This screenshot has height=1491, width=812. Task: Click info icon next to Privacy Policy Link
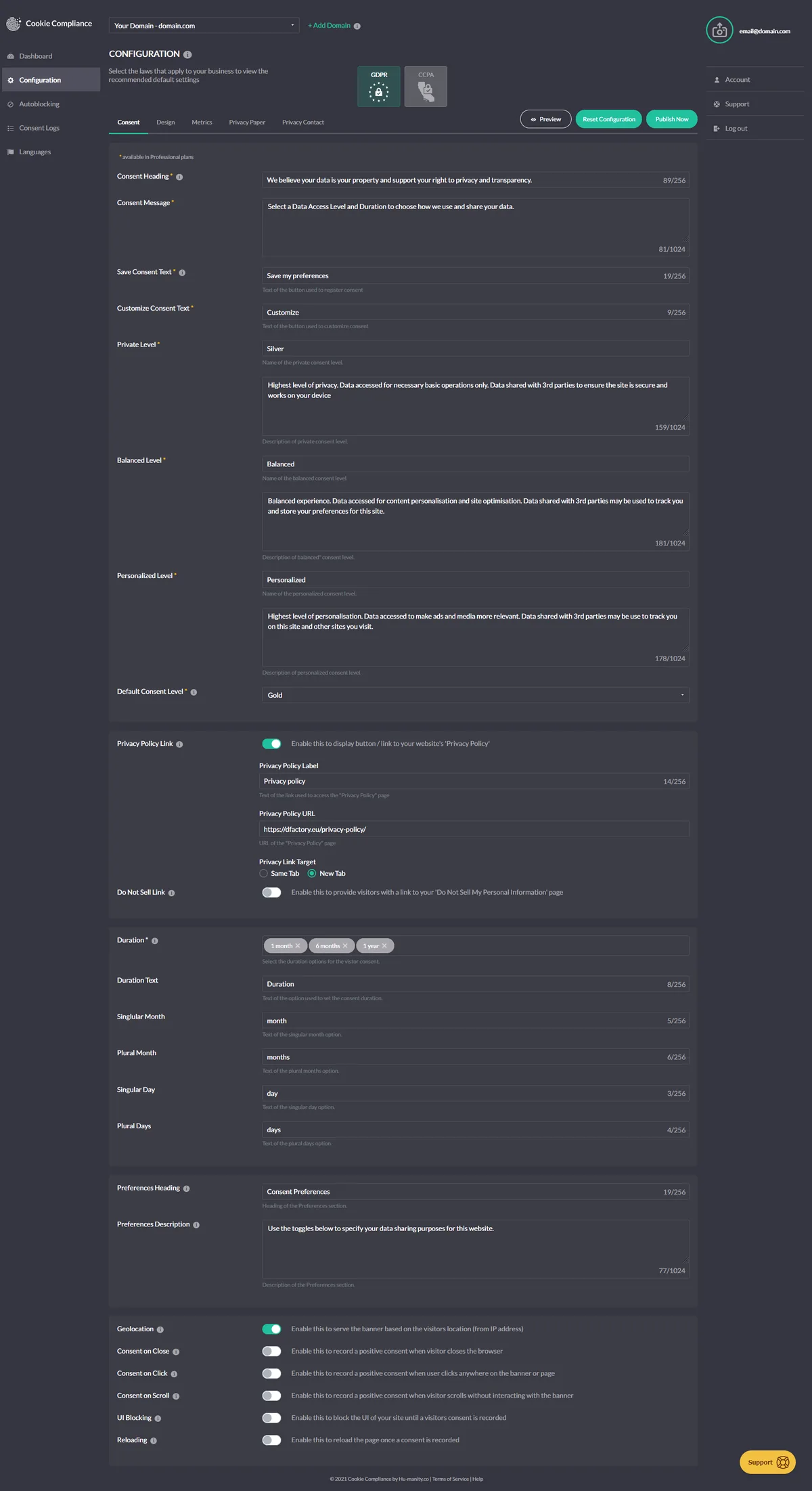point(179,744)
